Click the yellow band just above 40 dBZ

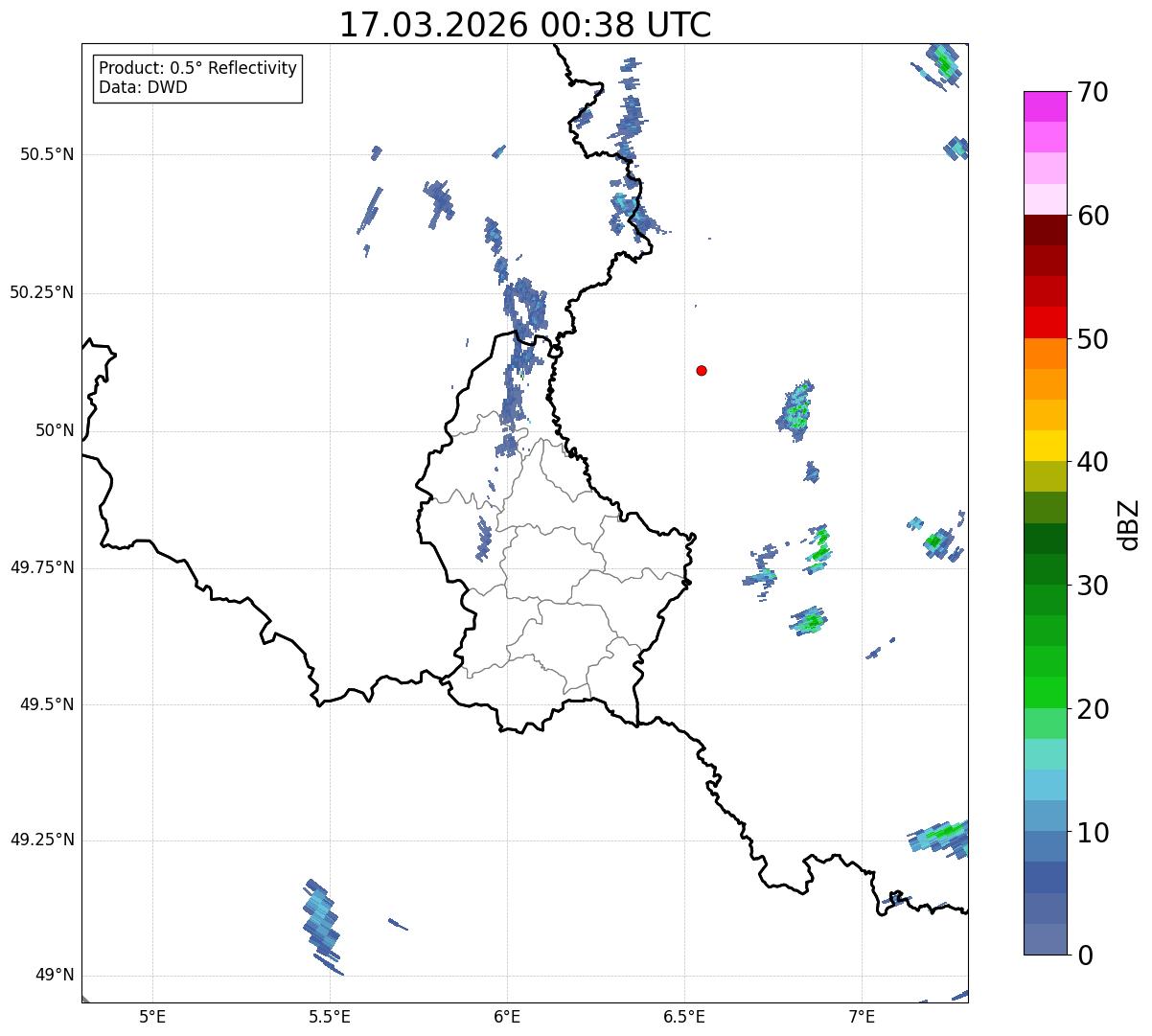(1046, 447)
